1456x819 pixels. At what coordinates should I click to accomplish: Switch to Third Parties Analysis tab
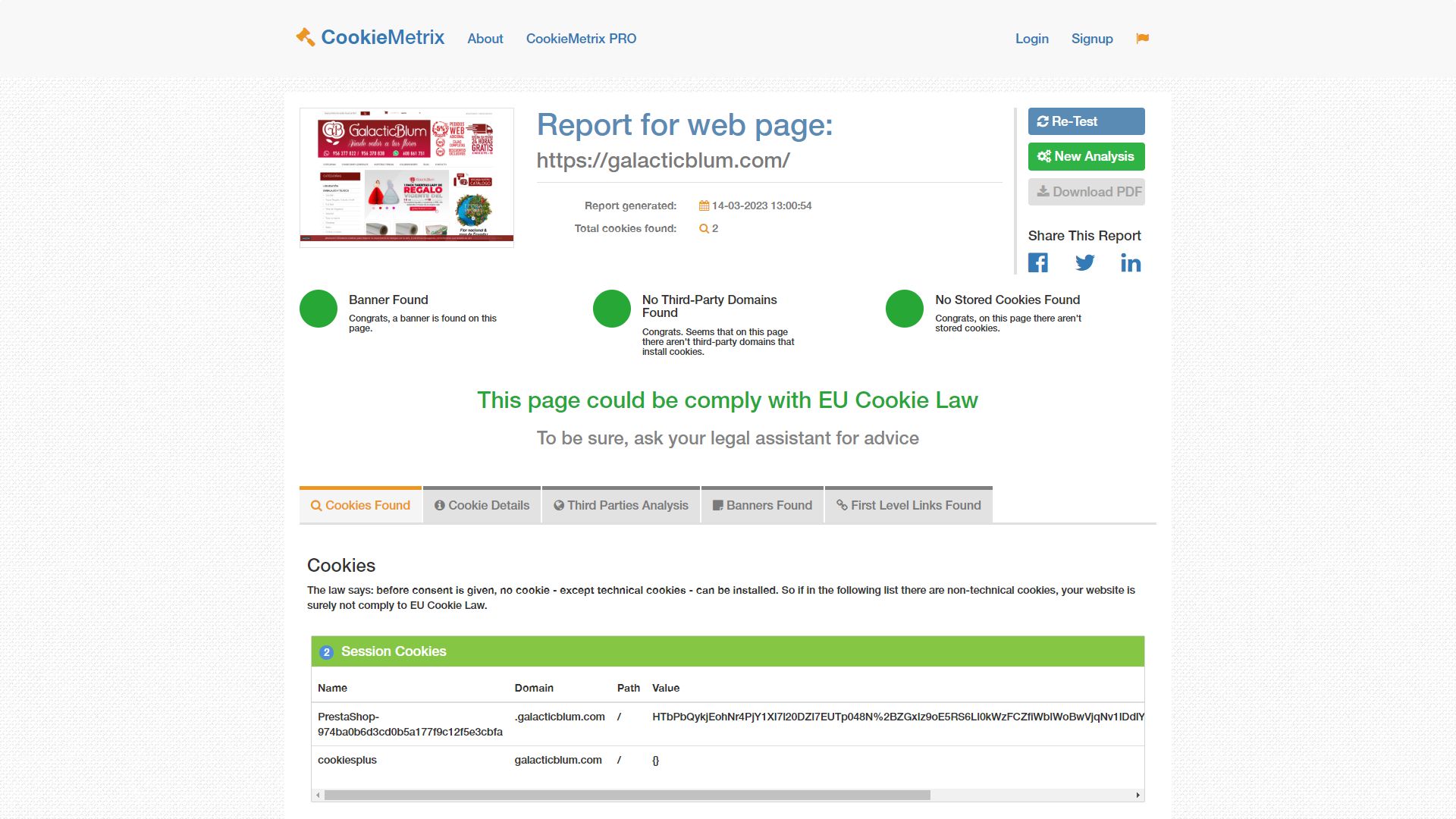point(620,506)
